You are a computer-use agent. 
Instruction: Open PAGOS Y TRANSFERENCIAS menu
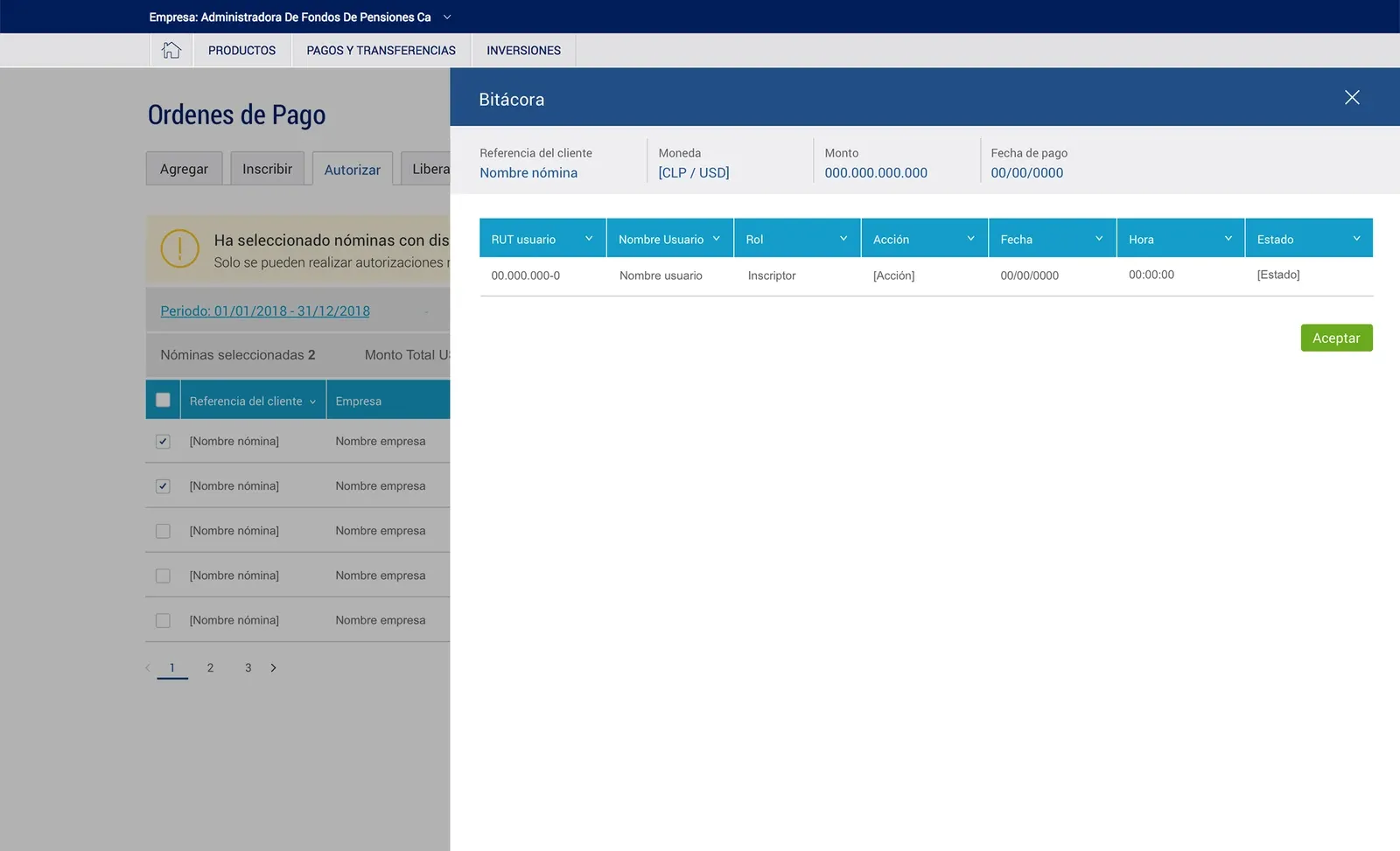point(381,50)
